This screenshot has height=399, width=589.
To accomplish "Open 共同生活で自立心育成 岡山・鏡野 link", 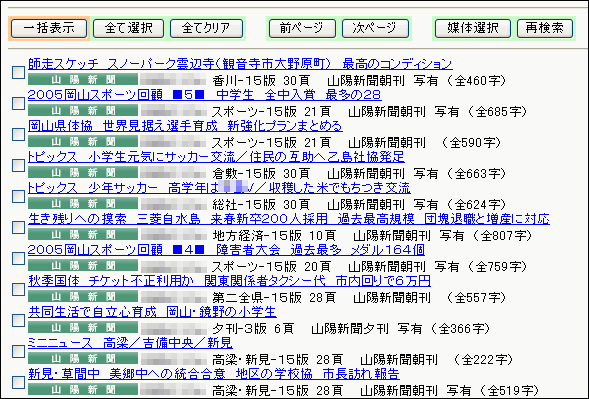I will click(152, 312).
